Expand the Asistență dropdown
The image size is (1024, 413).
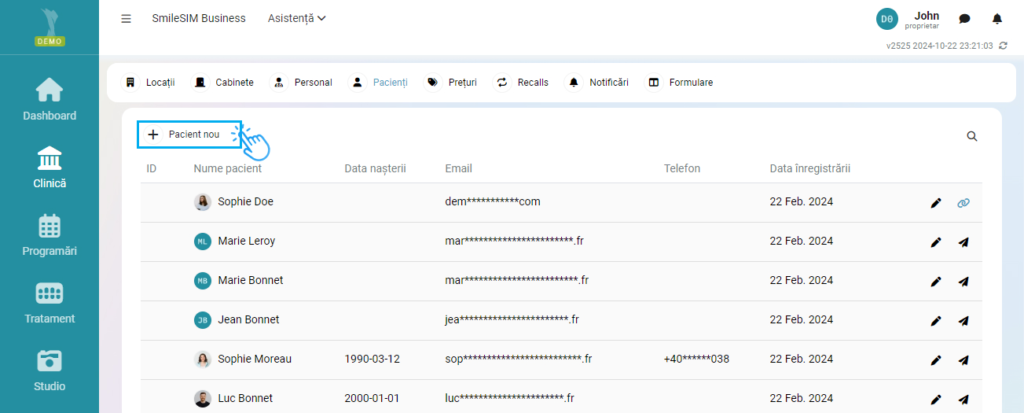[x=297, y=18]
